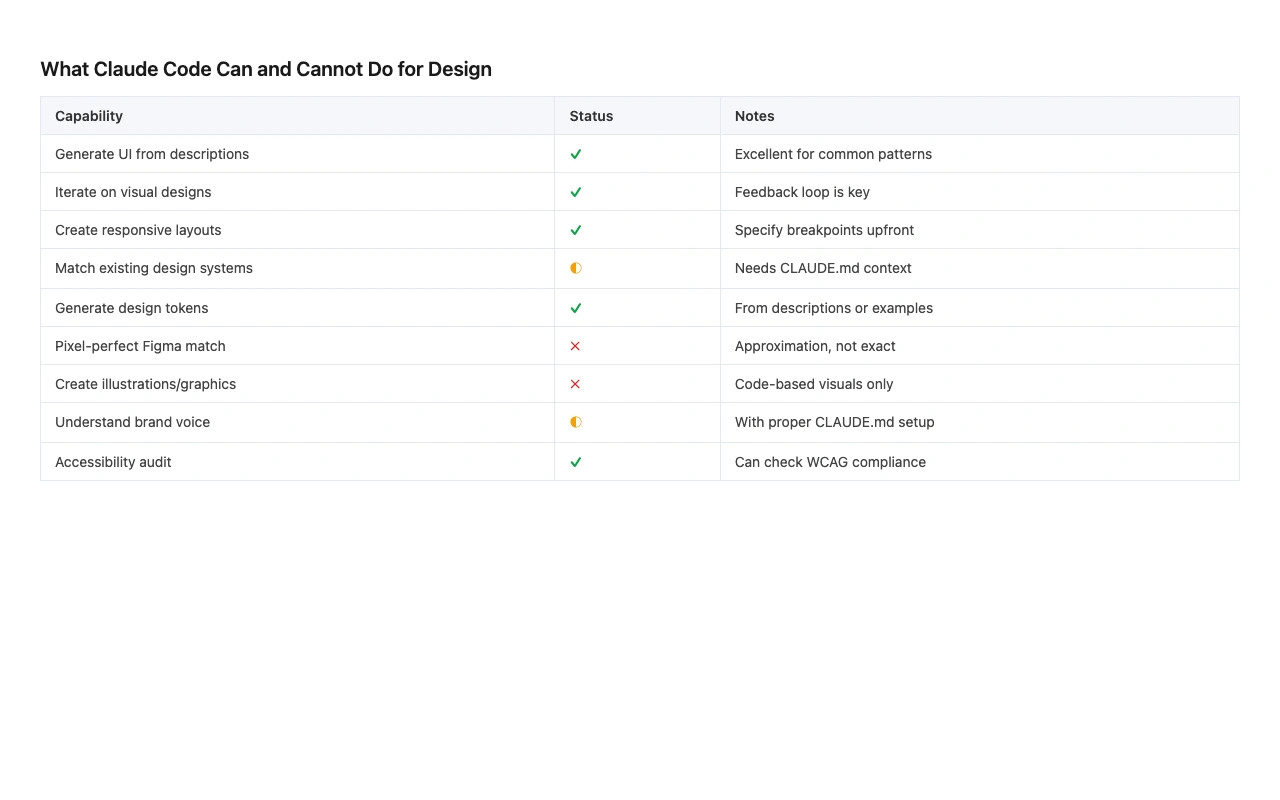Click the note Can check WCAG compliance
Image resolution: width=1280 pixels, height=800 pixels.
[830, 462]
